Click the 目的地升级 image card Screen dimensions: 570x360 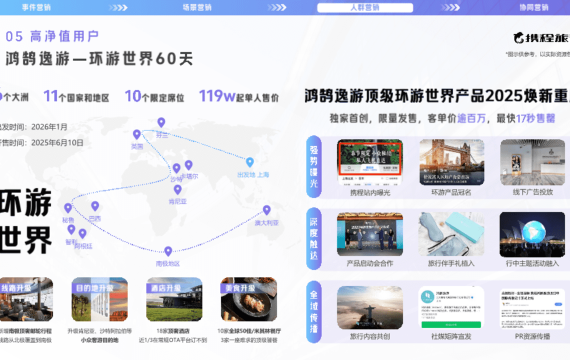(100, 299)
